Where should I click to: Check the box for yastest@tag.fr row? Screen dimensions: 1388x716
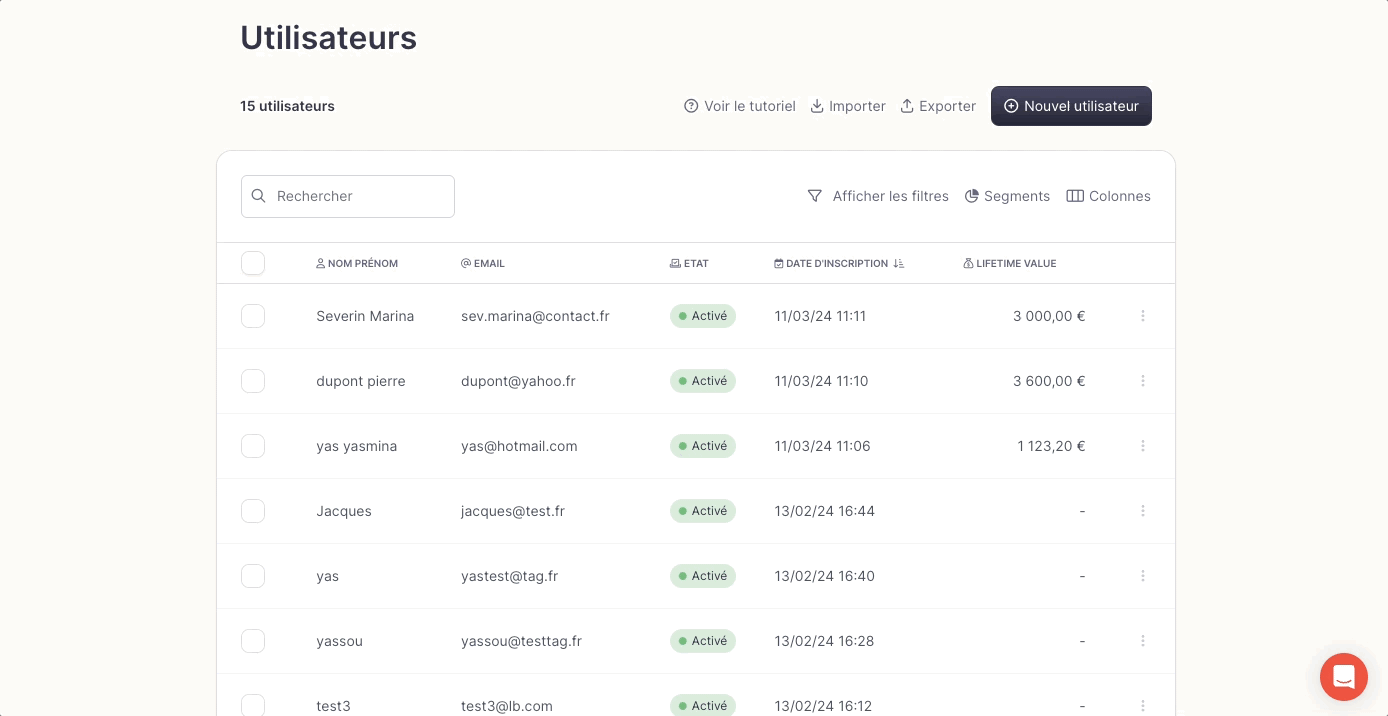pyautogui.click(x=253, y=576)
